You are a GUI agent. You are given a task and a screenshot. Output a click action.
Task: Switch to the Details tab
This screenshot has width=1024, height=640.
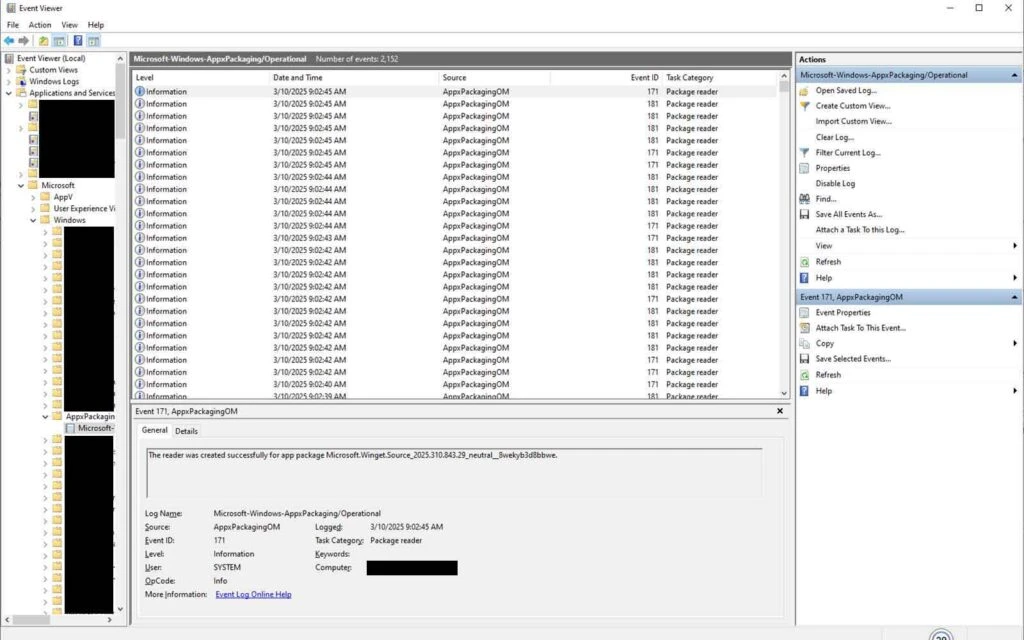[x=187, y=430]
